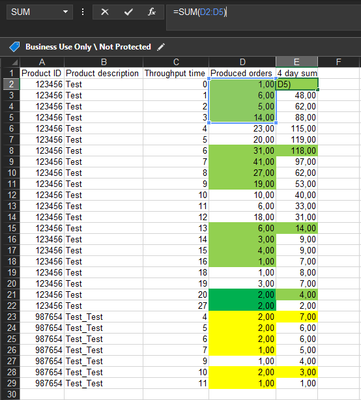The height and width of the screenshot is (400, 361).
Task: Select green cell E15 with value 14,00
Action: [297, 228]
